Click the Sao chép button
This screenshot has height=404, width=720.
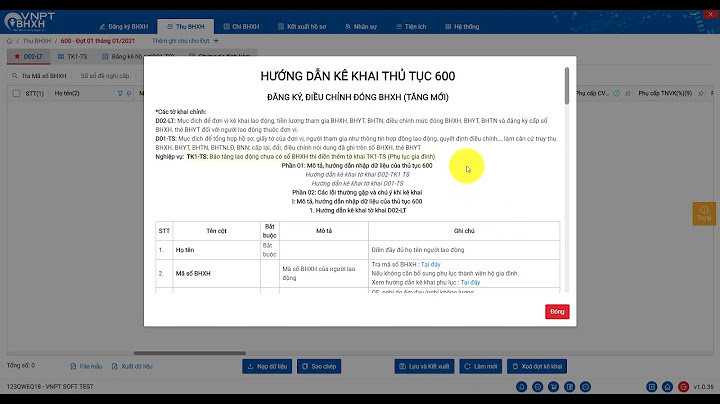tap(319, 366)
